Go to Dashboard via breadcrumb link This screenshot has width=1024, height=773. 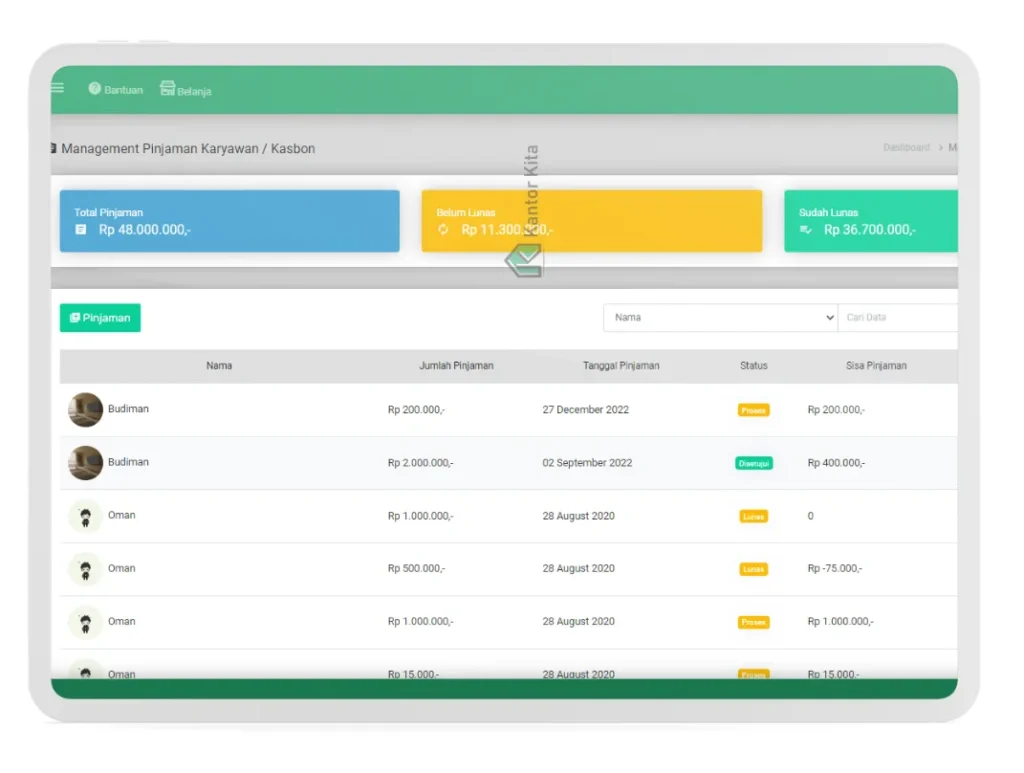(906, 148)
